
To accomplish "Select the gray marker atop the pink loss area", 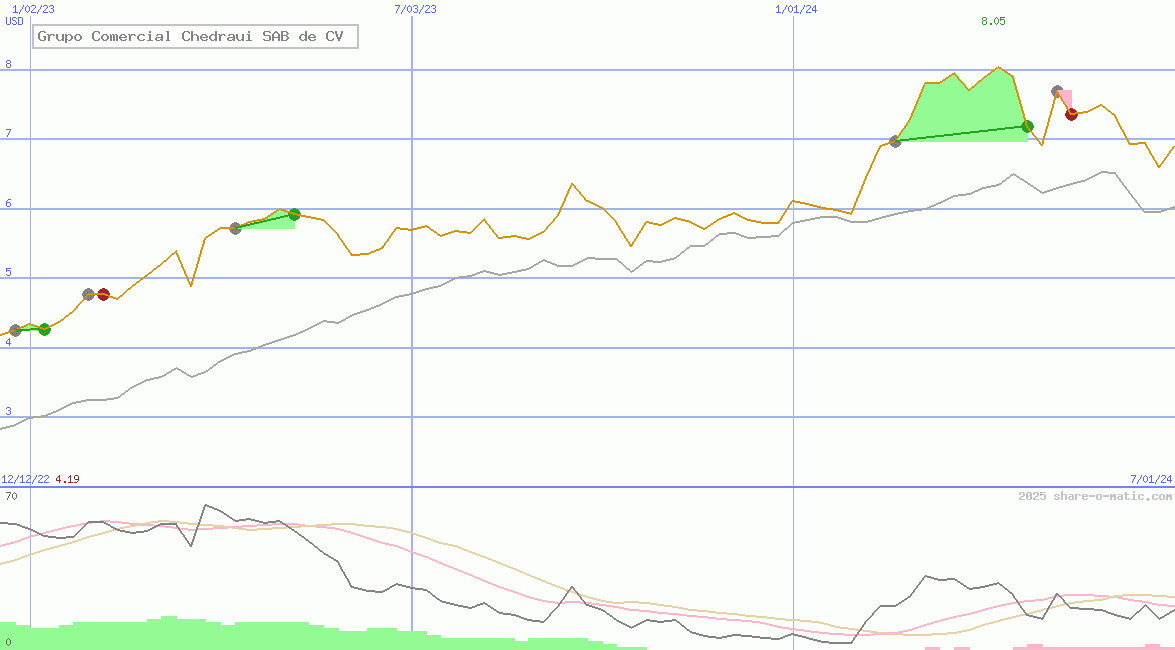I will click(x=1057, y=91).
